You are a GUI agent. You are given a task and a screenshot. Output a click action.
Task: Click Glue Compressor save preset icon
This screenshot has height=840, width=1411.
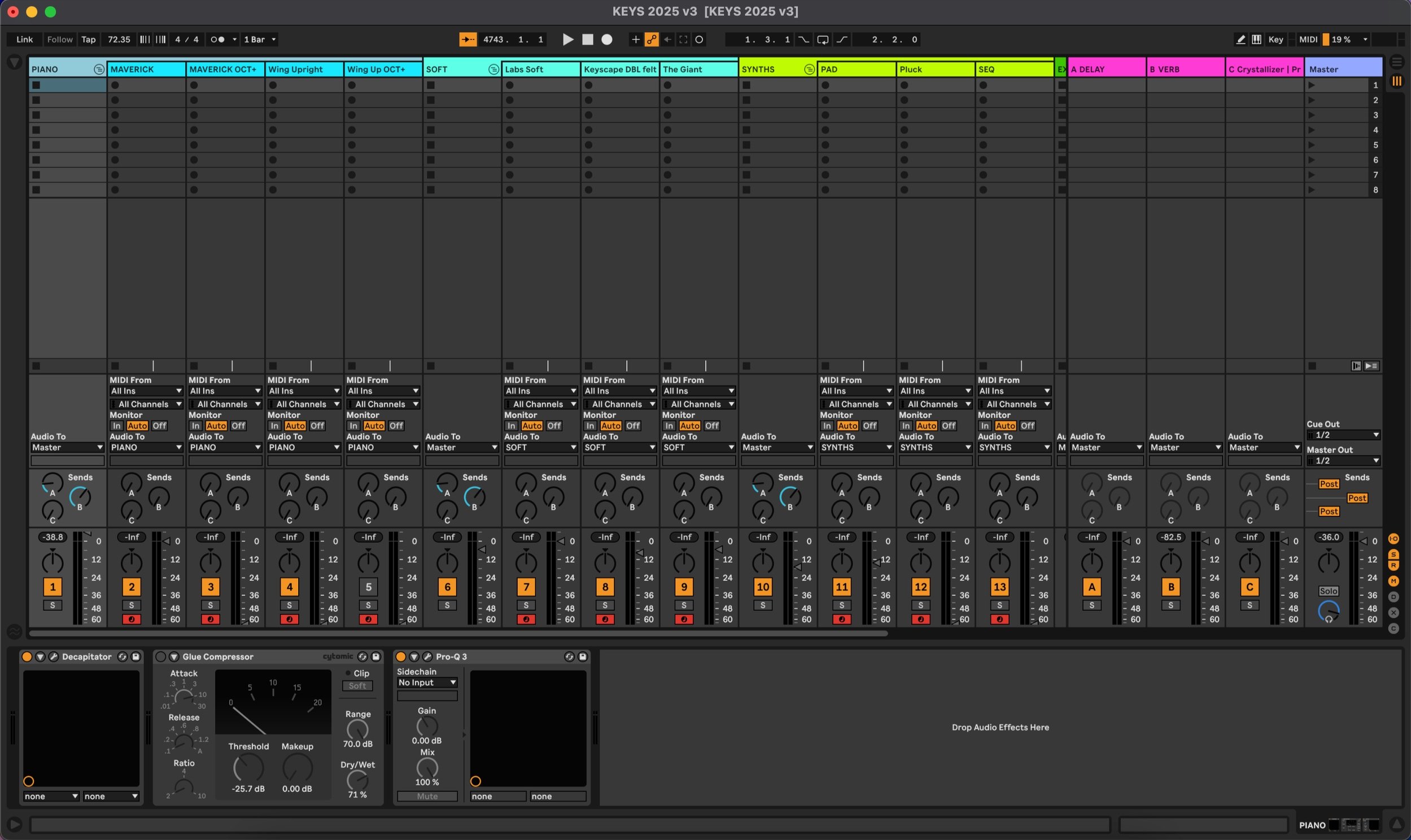[x=376, y=657]
